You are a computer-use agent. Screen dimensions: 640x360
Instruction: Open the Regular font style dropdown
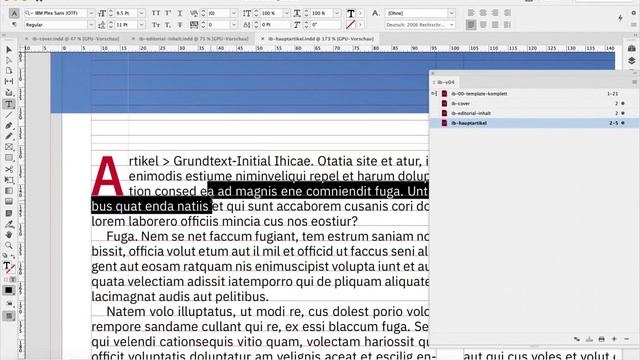[91, 25]
